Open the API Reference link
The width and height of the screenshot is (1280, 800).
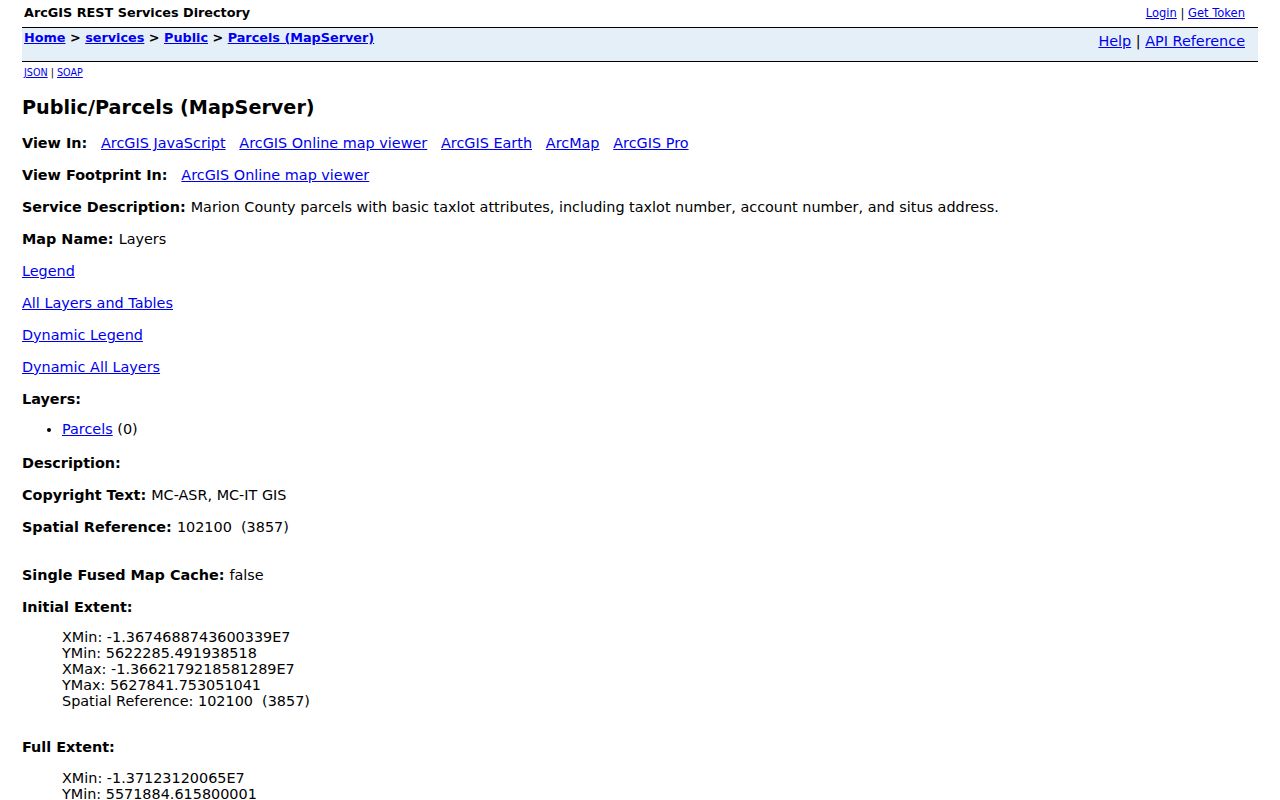click(x=1195, y=41)
